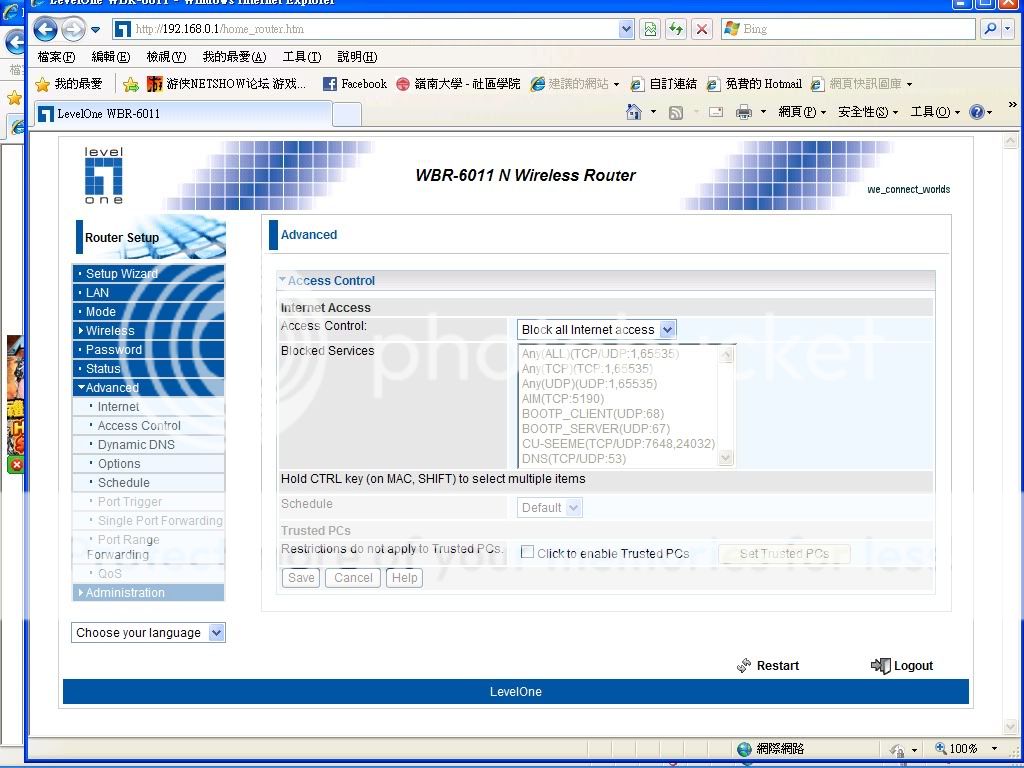Enable the Trusted PCs checkbox

pos(527,552)
